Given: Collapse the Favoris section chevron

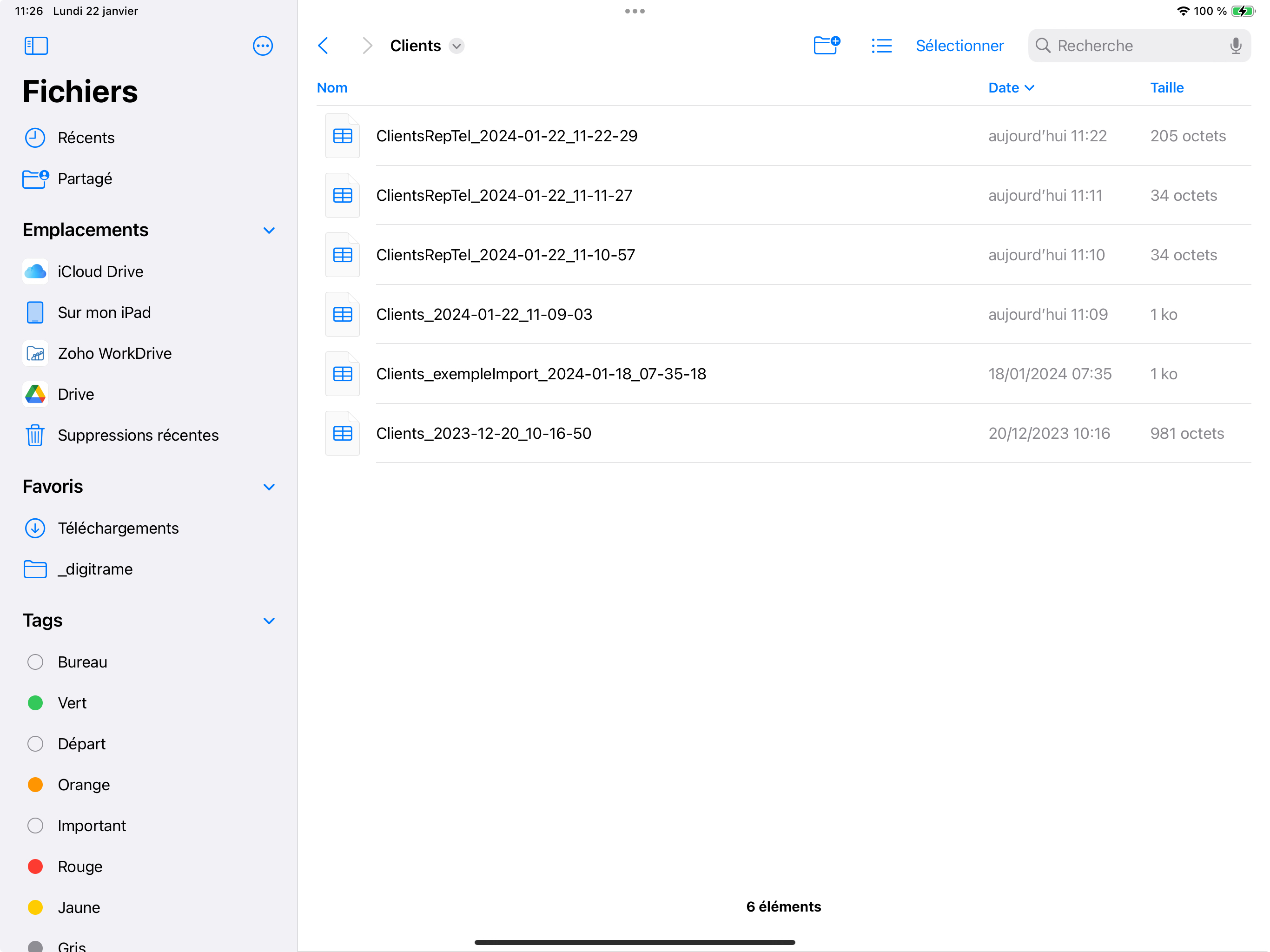Looking at the screenshot, I should click(x=269, y=487).
